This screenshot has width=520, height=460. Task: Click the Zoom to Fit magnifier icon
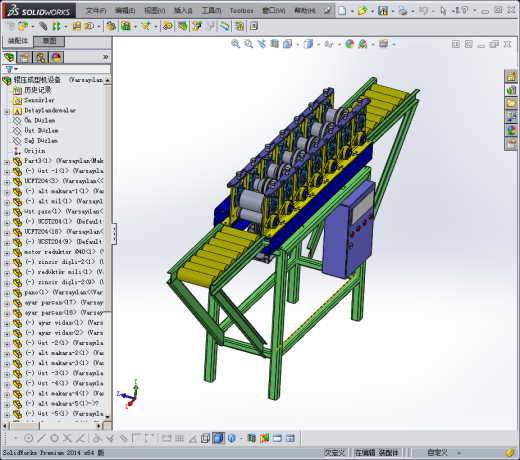(x=236, y=44)
